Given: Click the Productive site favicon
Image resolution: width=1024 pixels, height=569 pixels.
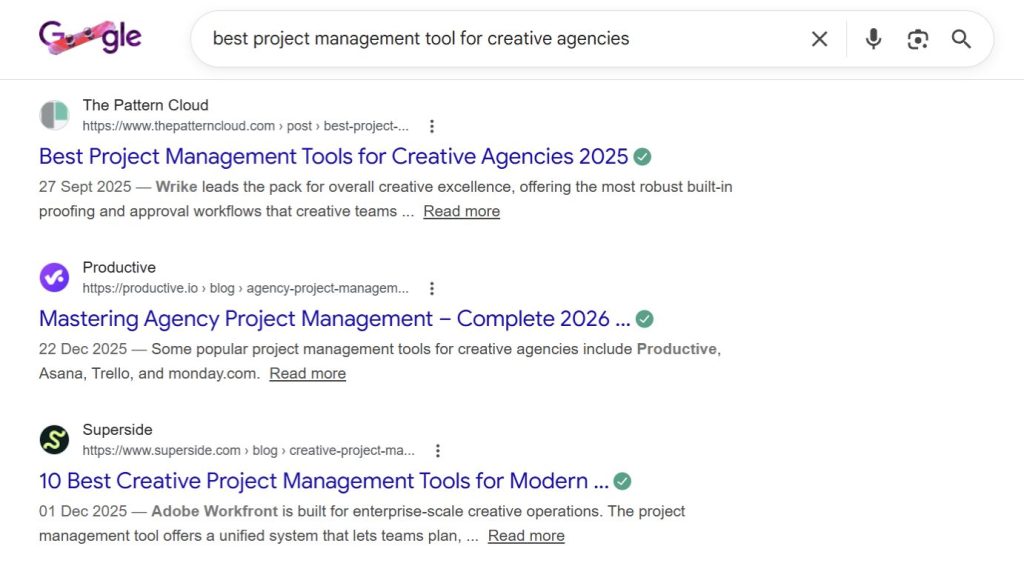Looking at the screenshot, I should [54, 278].
